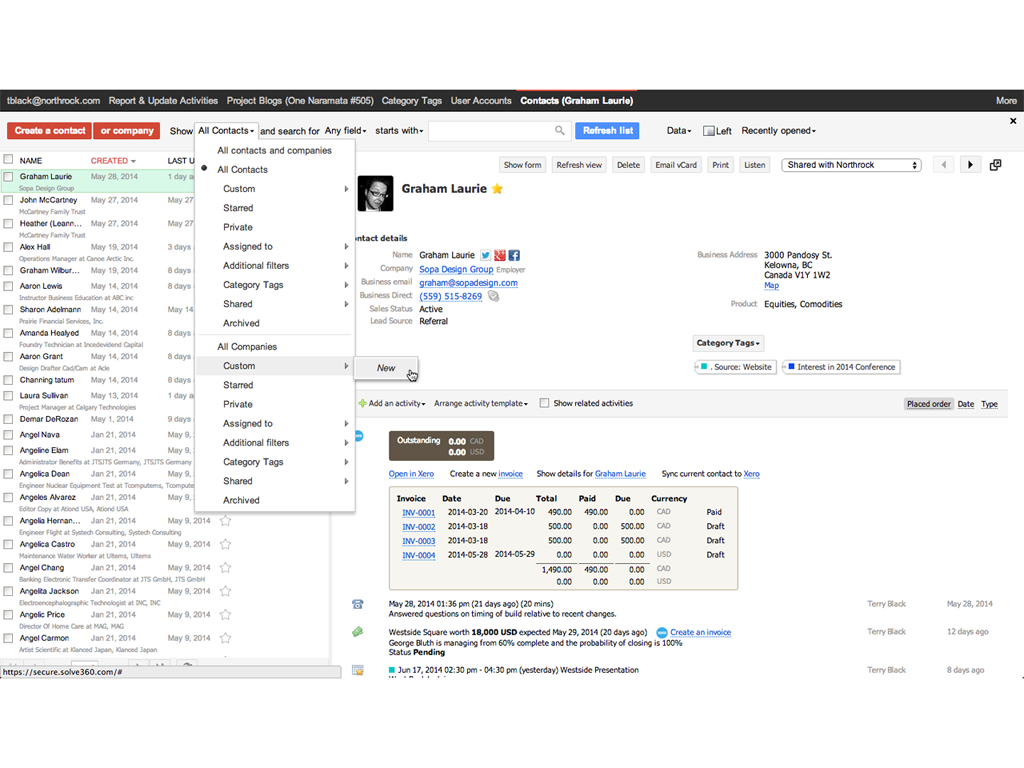
Task: Open the Recently opened dropdown
Action: point(778,131)
